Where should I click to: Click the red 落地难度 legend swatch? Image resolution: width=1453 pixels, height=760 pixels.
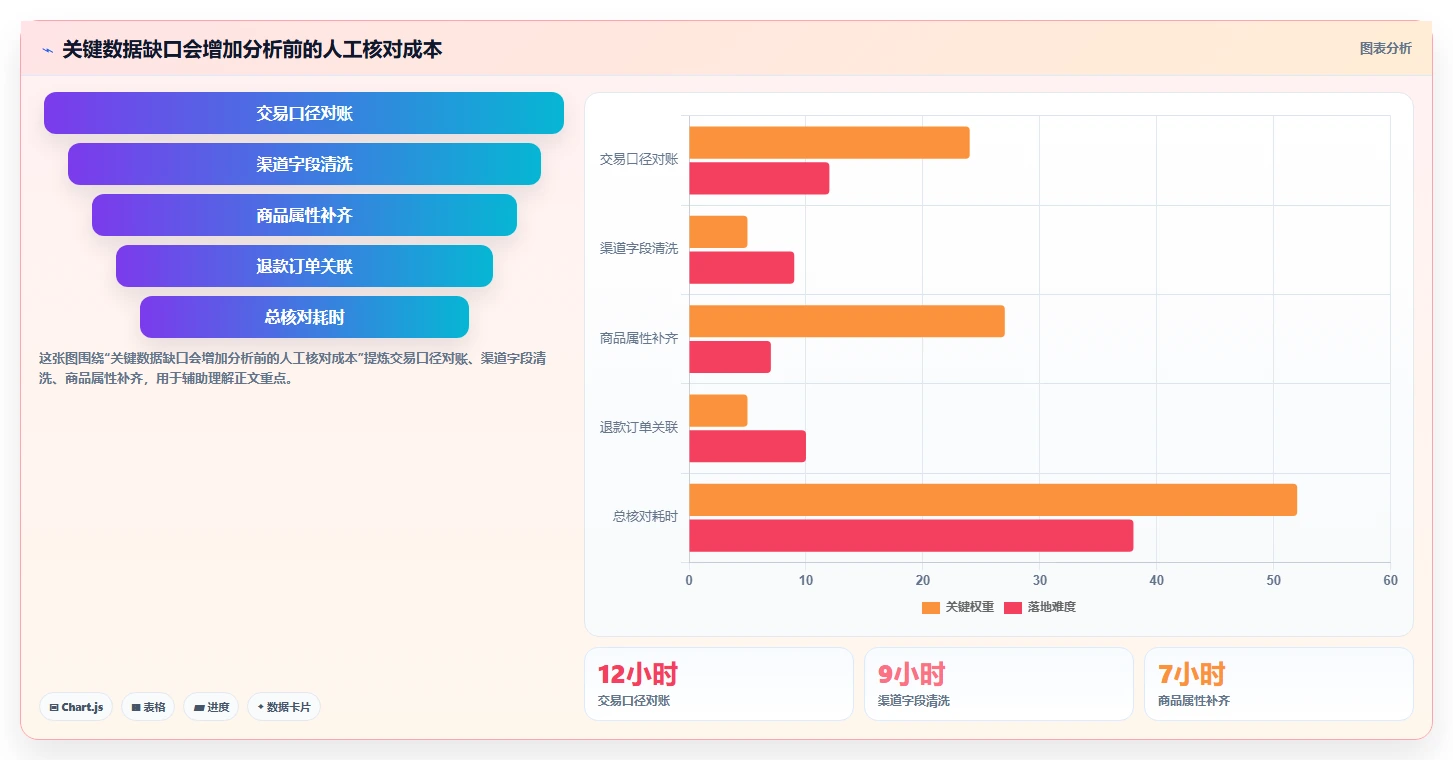[x=1013, y=607]
